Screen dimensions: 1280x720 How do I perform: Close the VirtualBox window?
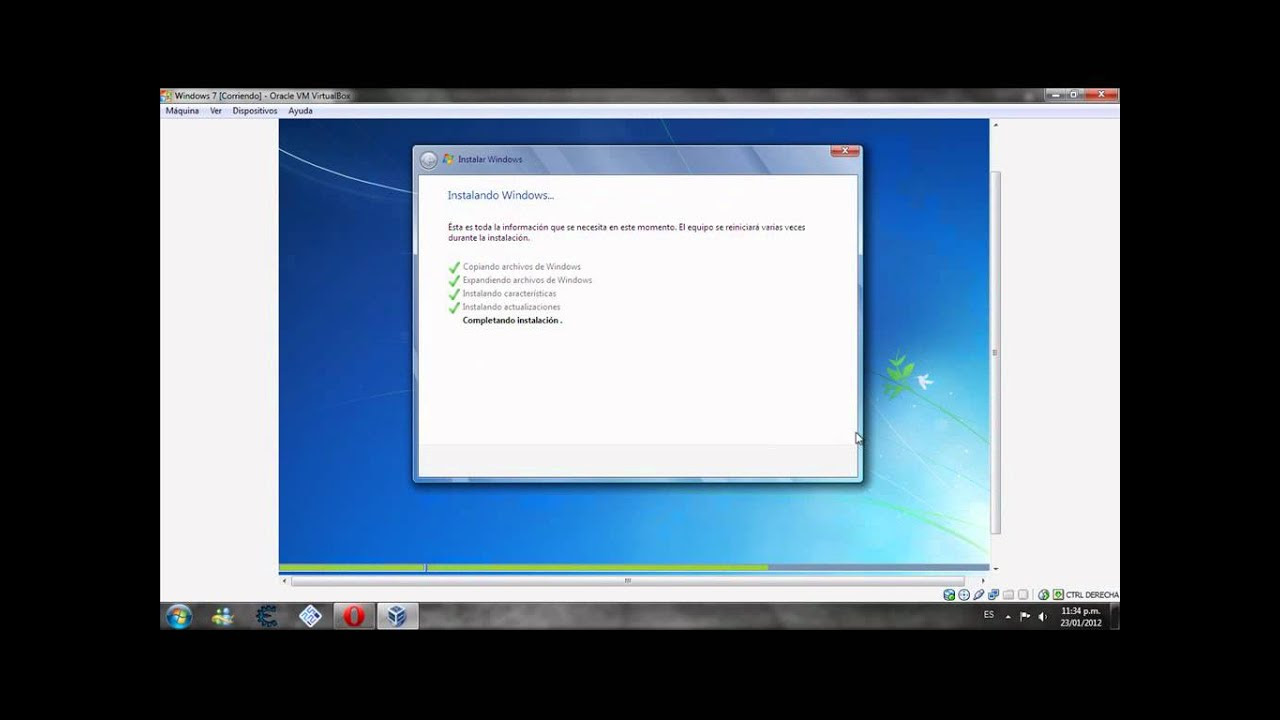coord(1101,94)
